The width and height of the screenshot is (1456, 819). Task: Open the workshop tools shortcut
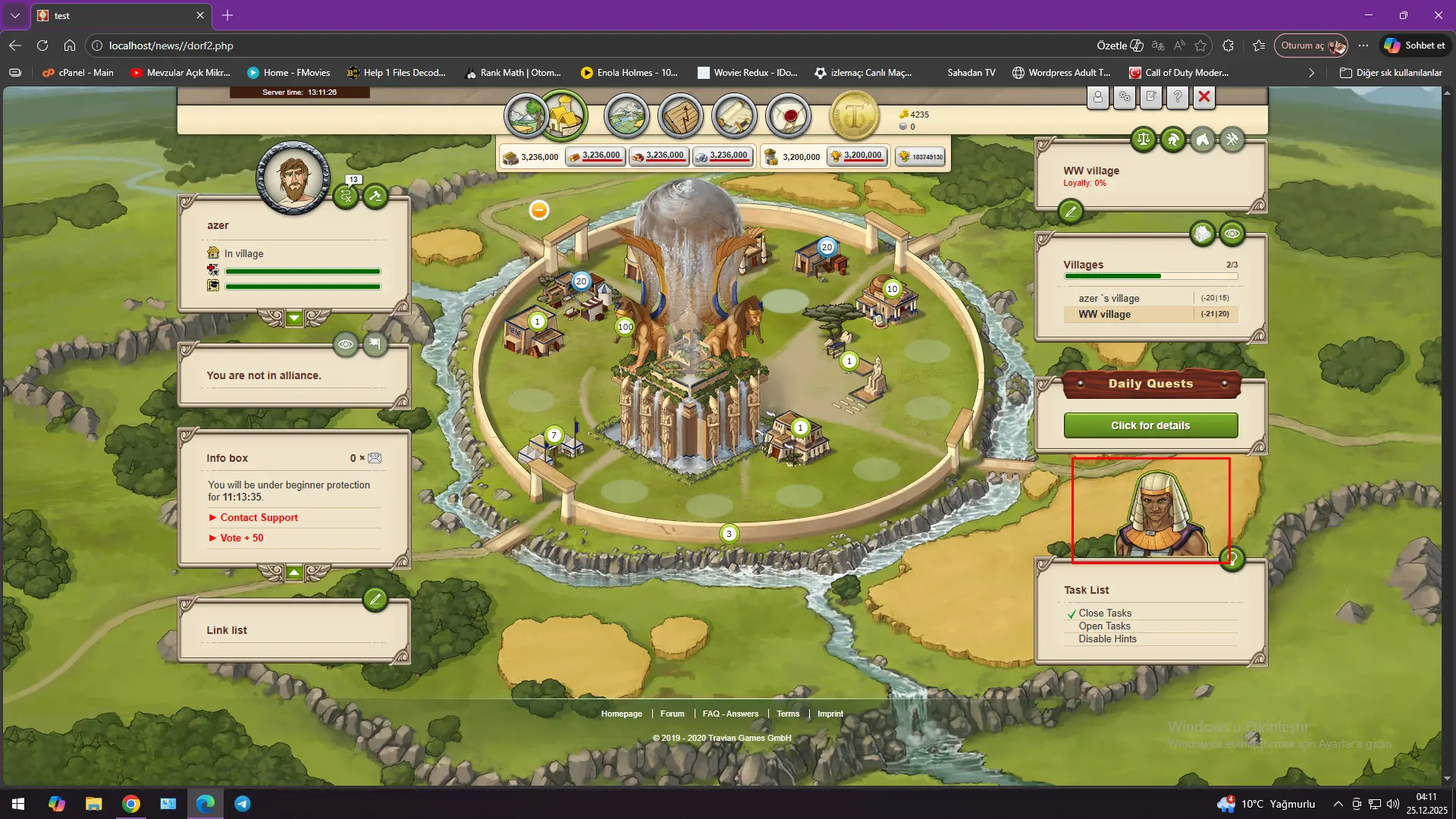pyautogui.click(x=1232, y=139)
